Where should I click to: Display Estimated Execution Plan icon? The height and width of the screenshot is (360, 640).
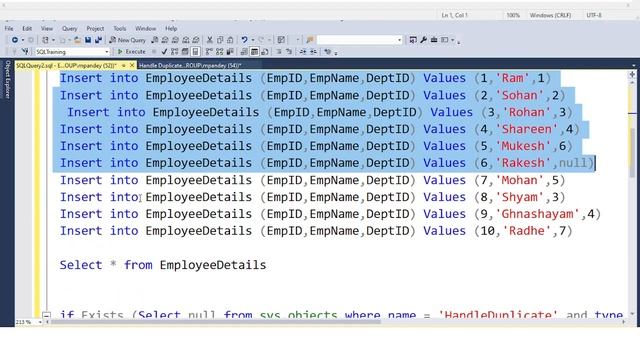(175, 52)
